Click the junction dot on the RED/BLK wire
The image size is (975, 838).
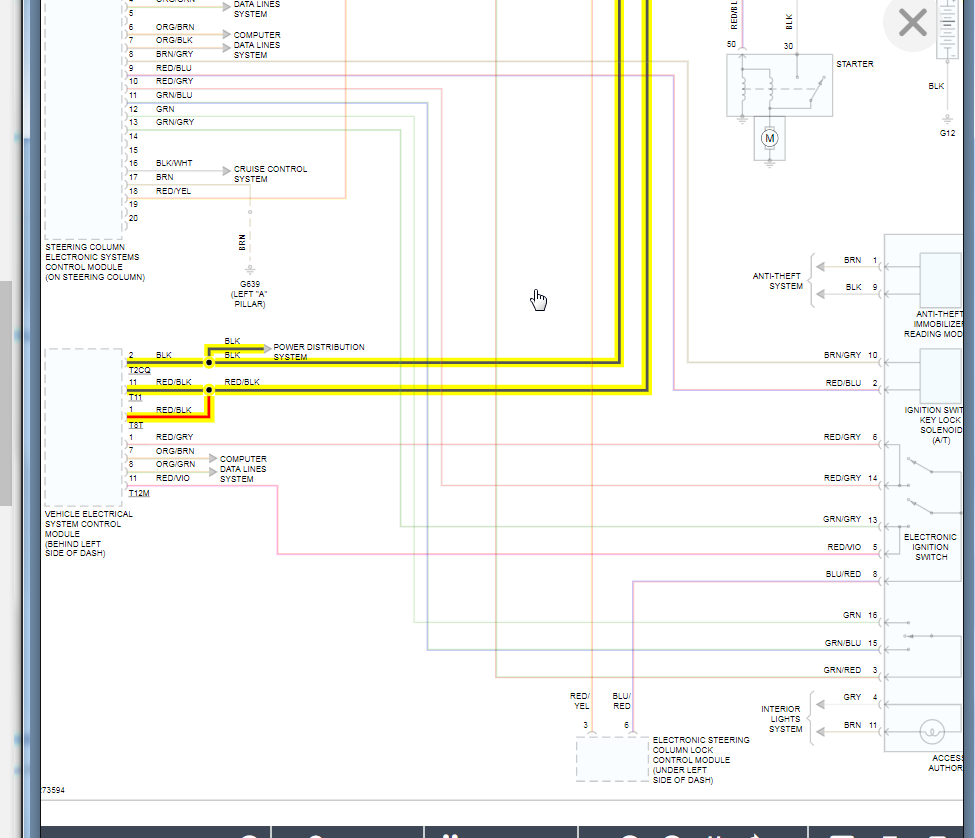pos(209,390)
